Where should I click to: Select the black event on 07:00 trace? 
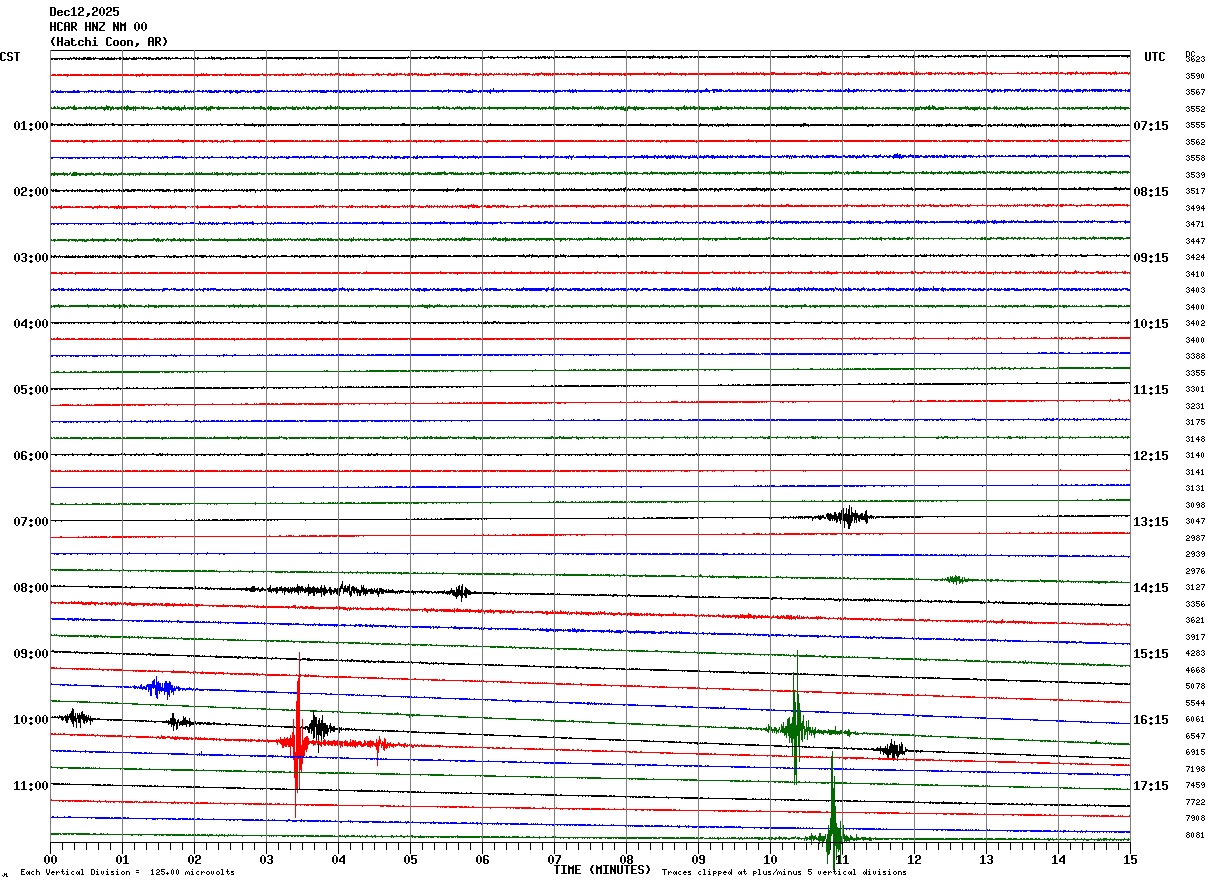(847, 516)
